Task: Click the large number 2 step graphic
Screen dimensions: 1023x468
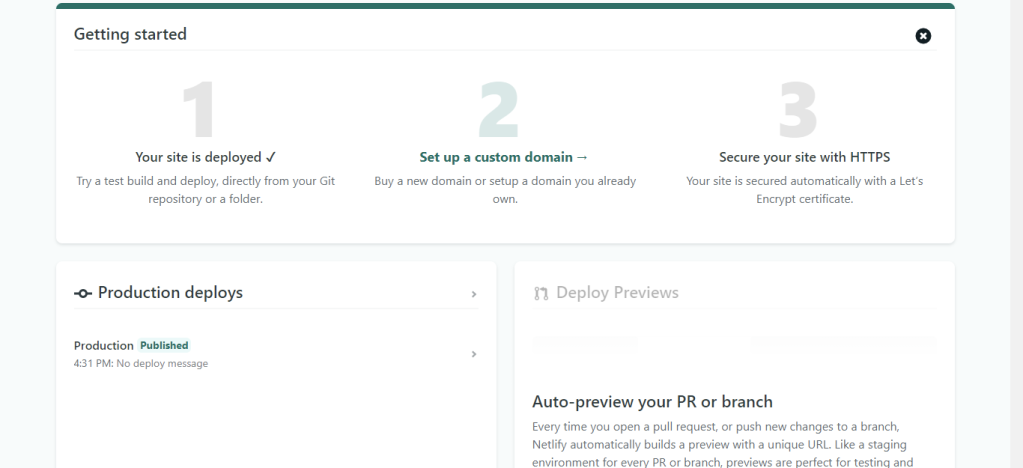Action: [498, 110]
